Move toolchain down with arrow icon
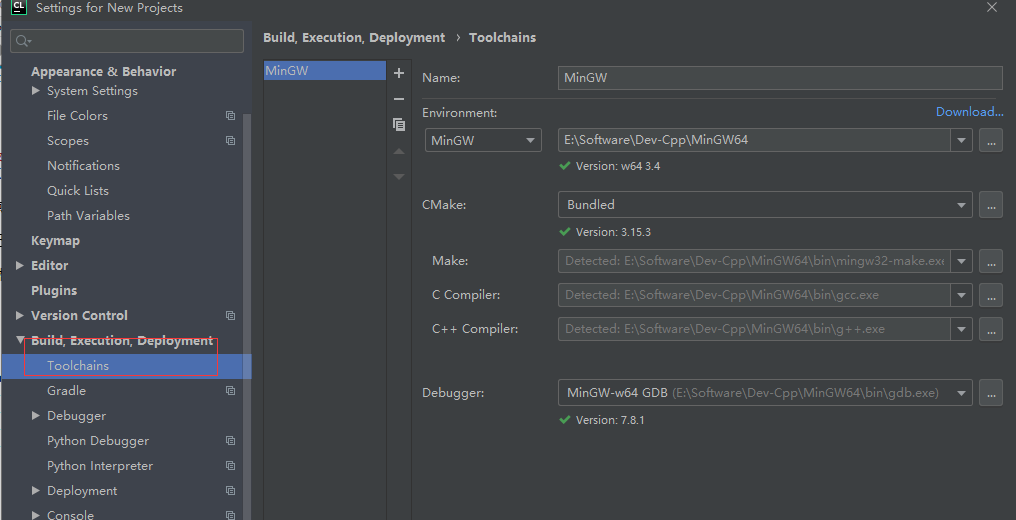Image resolution: width=1016 pixels, height=520 pixels. [x=398, y=176]
